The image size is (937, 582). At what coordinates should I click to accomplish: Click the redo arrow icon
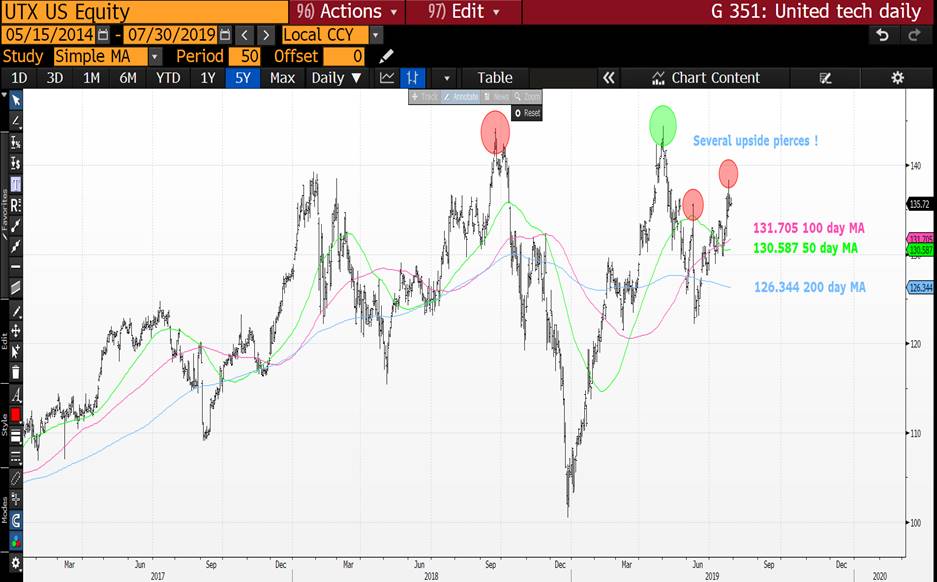(914, 35)
